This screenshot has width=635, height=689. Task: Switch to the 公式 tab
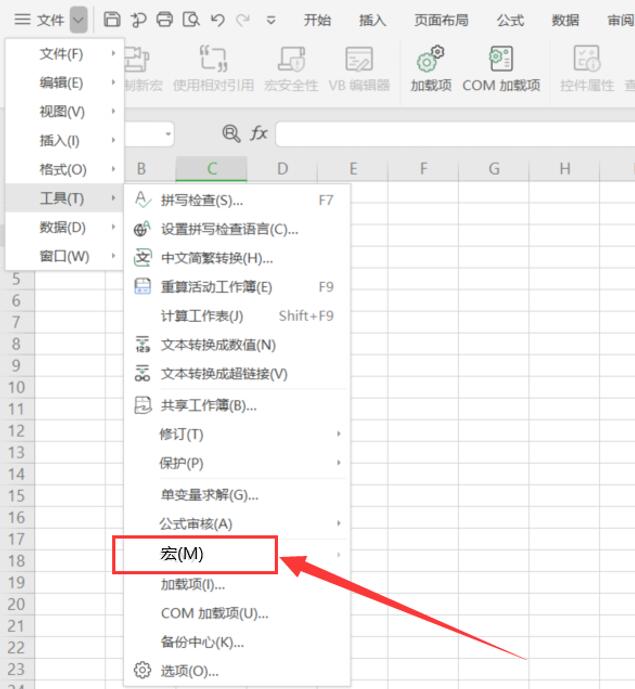point(510,20)
